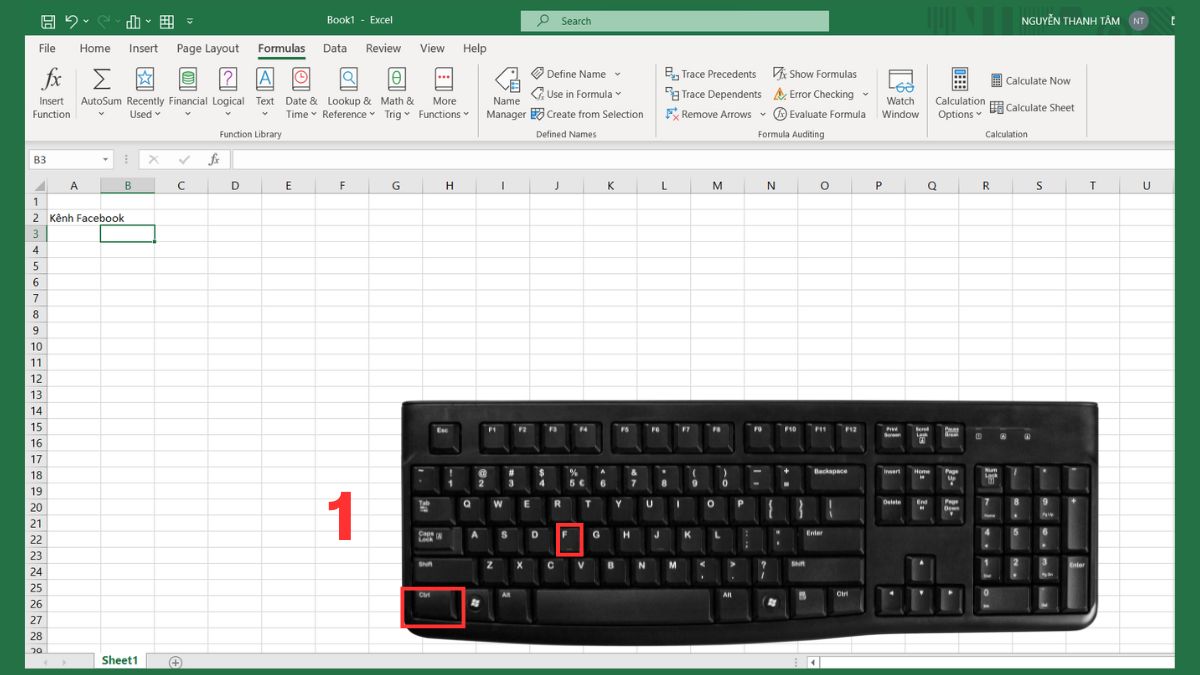The width and height of the screenshot is (1200, 675).
Task: Open the Use in Formula dropdown
Action: tap(576, 94)
